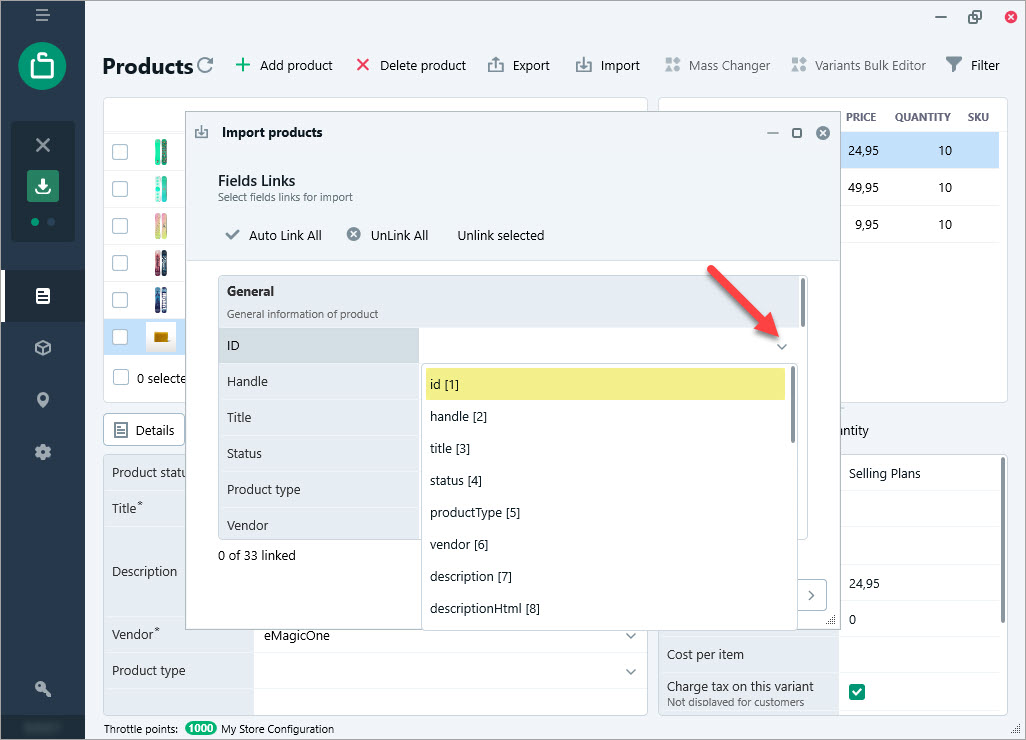This screenshot has height=740, width=1026.
Task: Select 'handle [2]' from the dropdown list
Action: pos(605,416)
